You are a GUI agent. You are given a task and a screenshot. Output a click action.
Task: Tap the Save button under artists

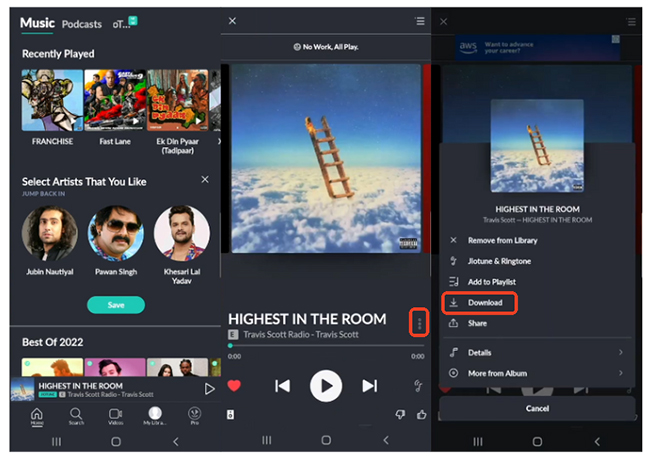pyautogui.click(x=116, y=305)
